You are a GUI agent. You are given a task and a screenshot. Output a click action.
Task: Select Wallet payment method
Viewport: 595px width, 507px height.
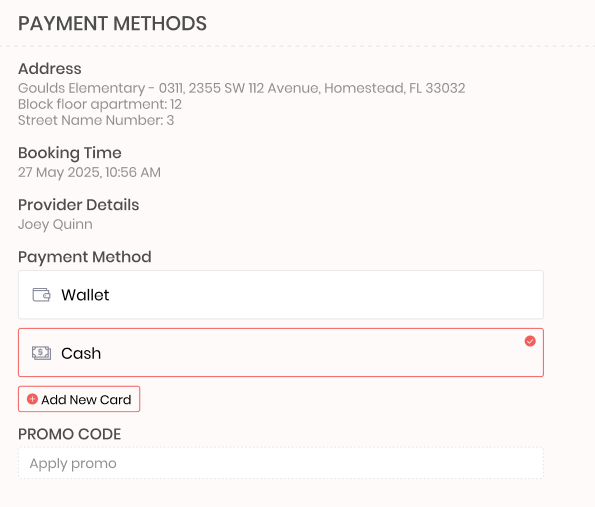[x=281, y=294]
